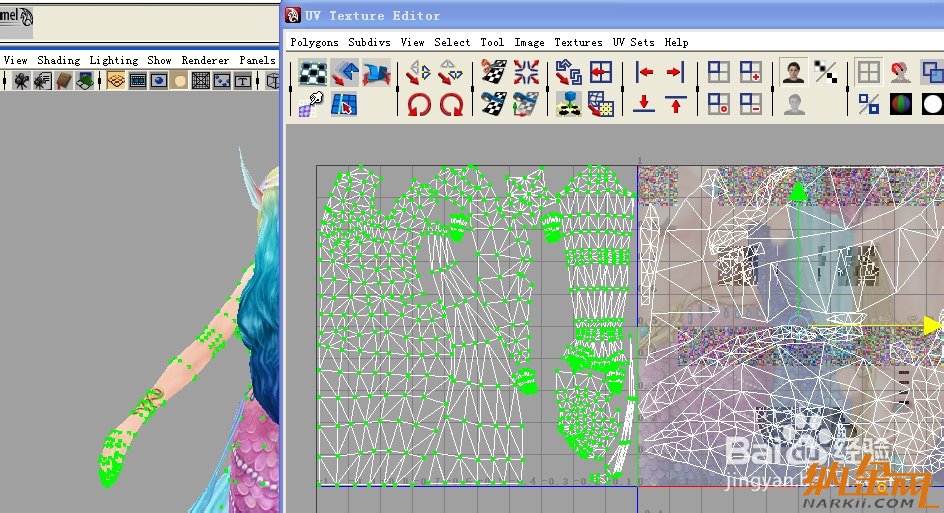Image resolution: width=944 pixels, height=513 pixels.
Task: Sew selected UV edges together
Action: click(494, 104)
